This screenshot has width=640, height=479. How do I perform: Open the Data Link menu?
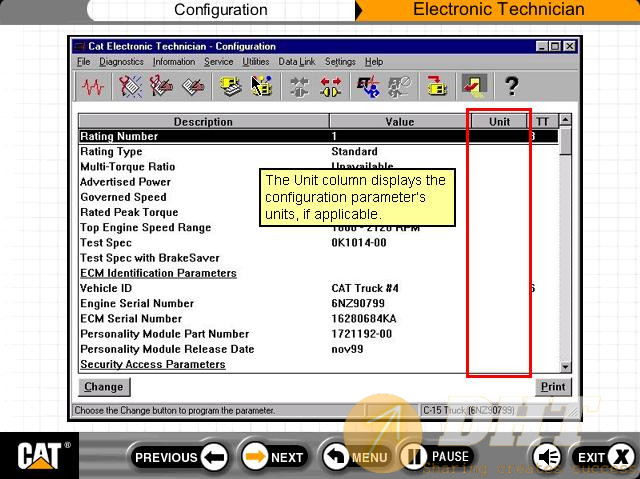[297, 62]
